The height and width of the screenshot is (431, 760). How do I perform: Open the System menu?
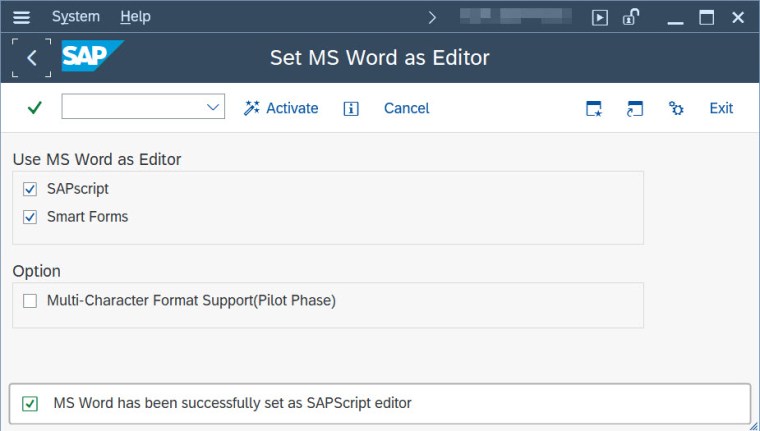[x=76, y=17]
